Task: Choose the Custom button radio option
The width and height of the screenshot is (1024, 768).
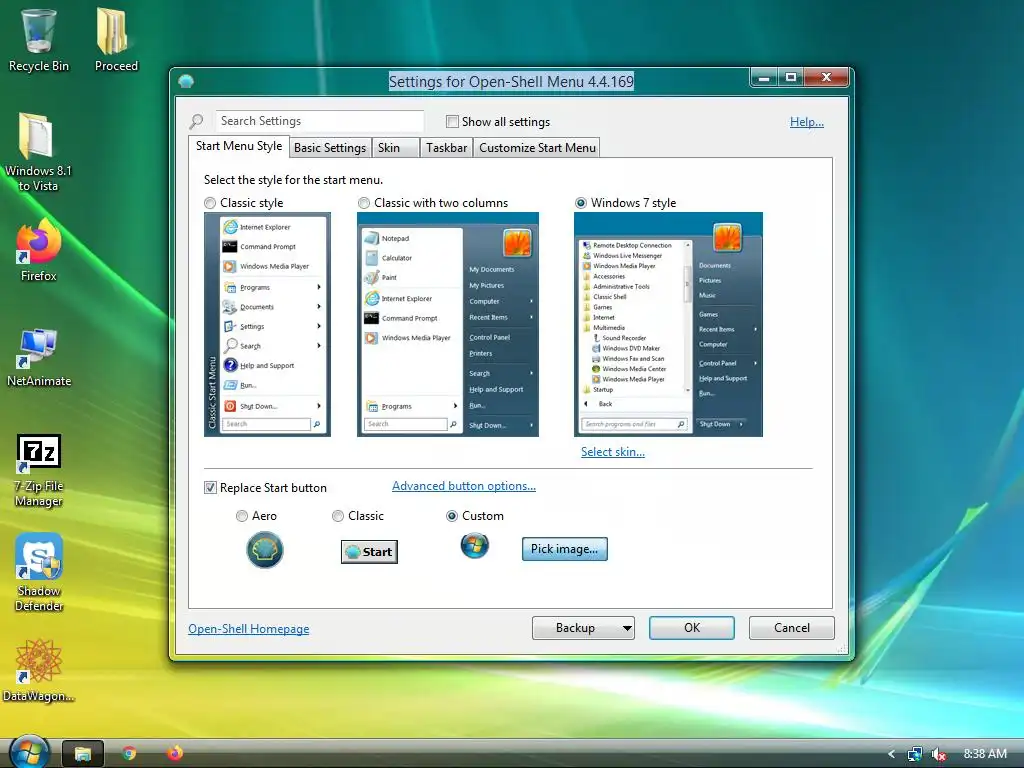Action: [451, 516]
